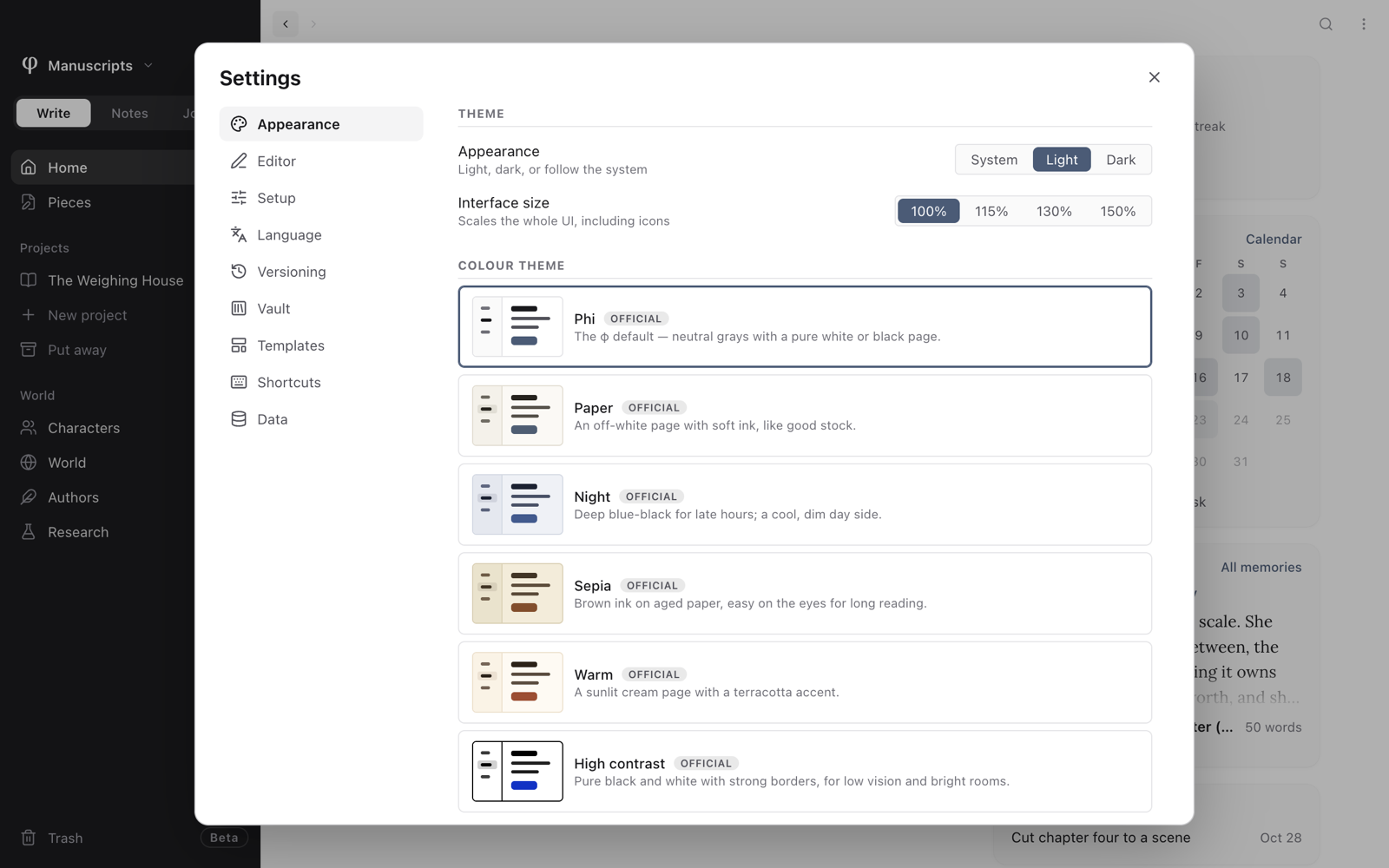Image resolution: width=1389 pixels, height=868 pixels.
Task: Open the Authors section in sidebar
Action: coord(102,497)
